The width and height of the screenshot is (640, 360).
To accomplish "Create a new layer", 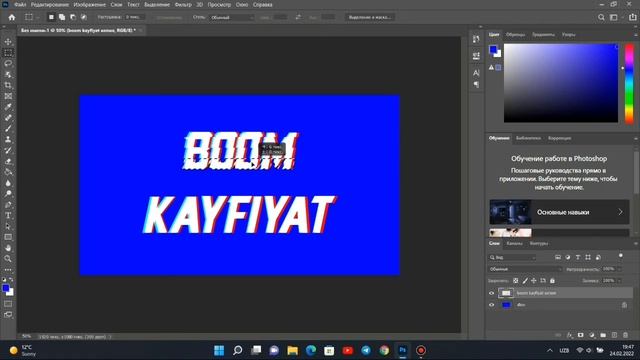I will [x=614, y=335].
